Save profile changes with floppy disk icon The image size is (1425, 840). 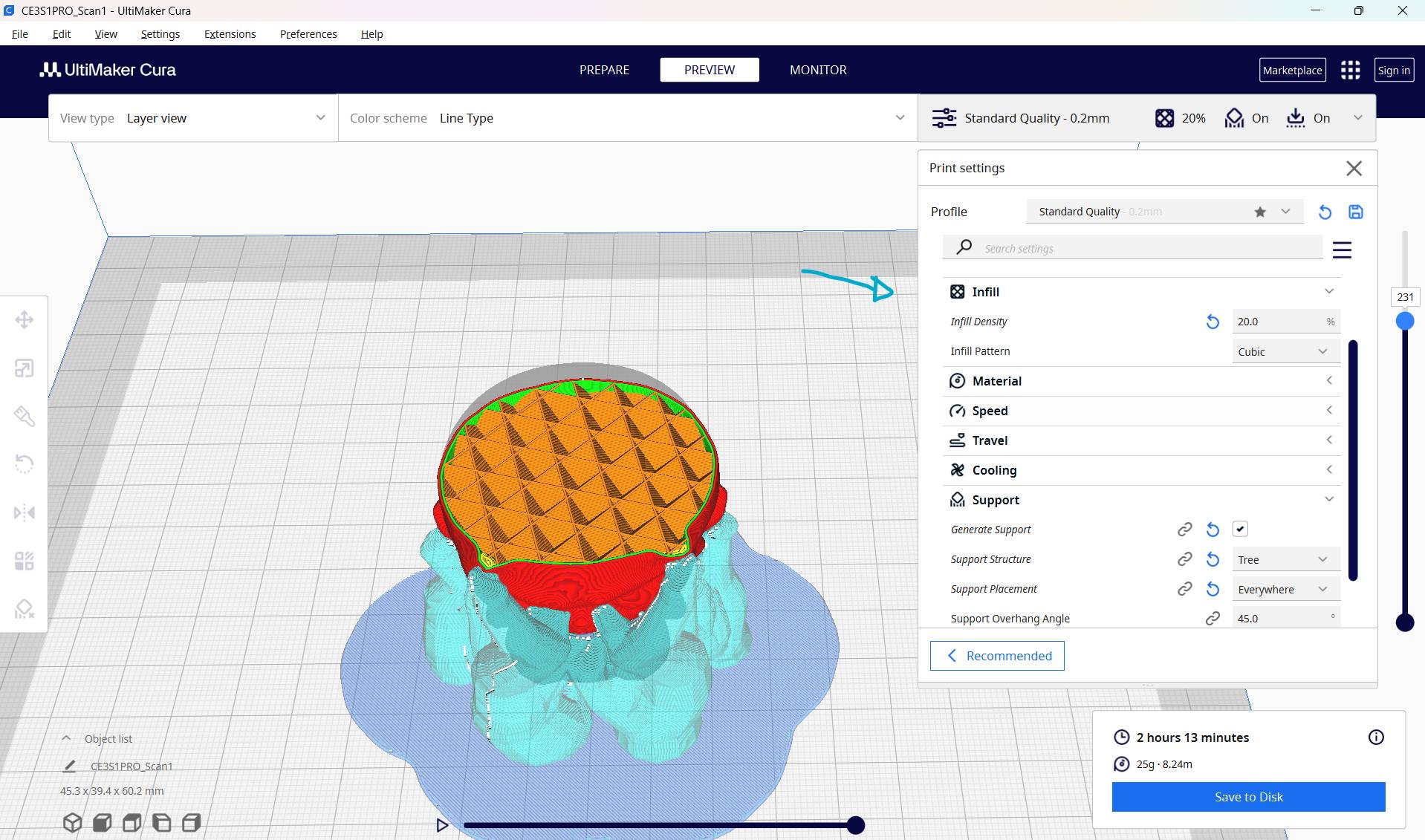[1356, 212]
